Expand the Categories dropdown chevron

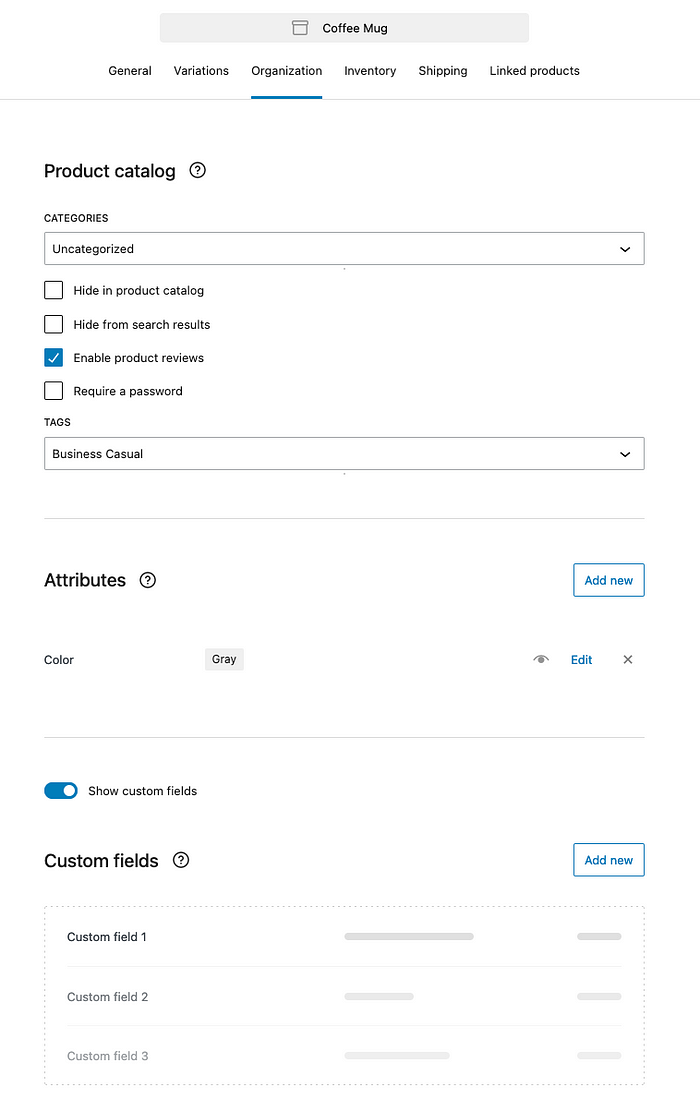[625, 249]
